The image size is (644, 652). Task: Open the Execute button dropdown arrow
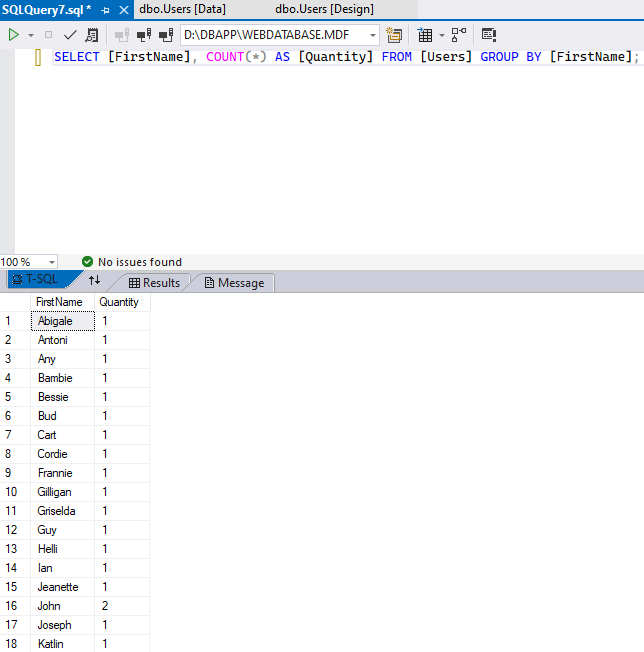(x=31, y=35)
